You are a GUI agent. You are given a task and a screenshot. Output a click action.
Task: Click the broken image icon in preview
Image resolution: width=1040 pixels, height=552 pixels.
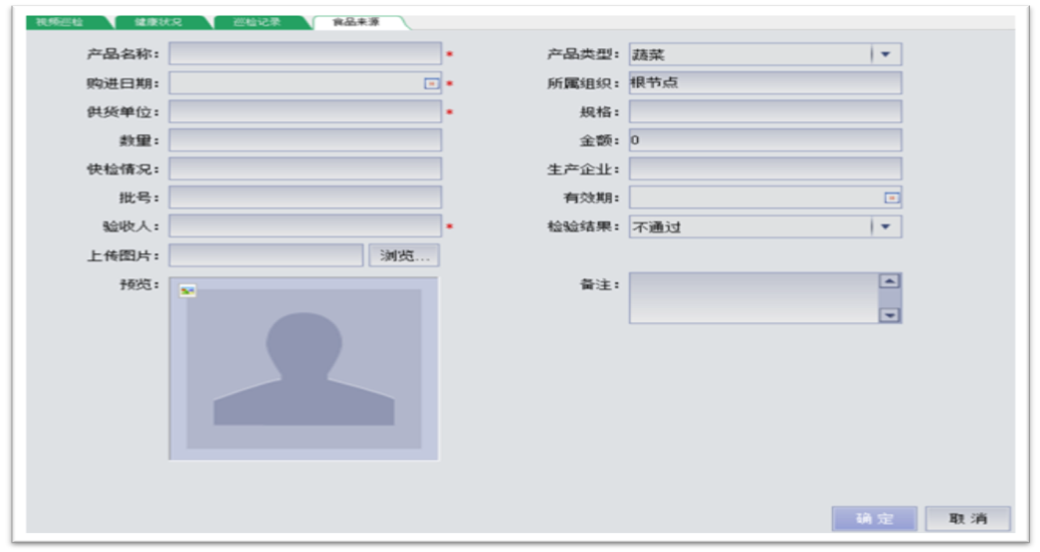tap(188, 291)
